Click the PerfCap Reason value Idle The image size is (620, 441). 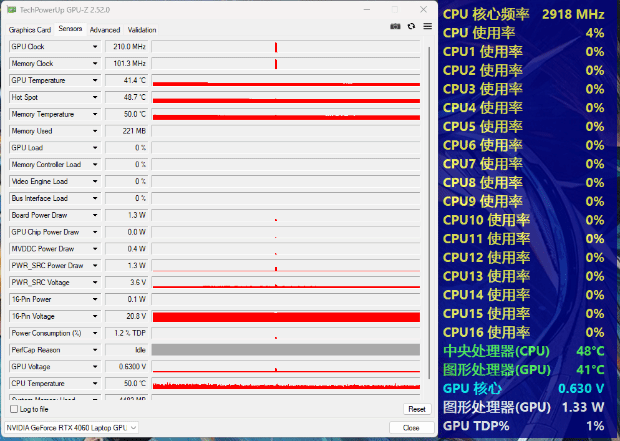127,350
